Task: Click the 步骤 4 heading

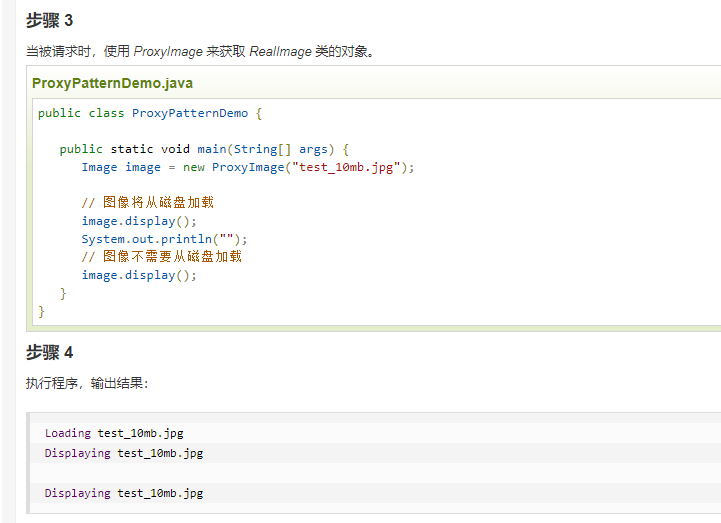Action: click(50, 353)
